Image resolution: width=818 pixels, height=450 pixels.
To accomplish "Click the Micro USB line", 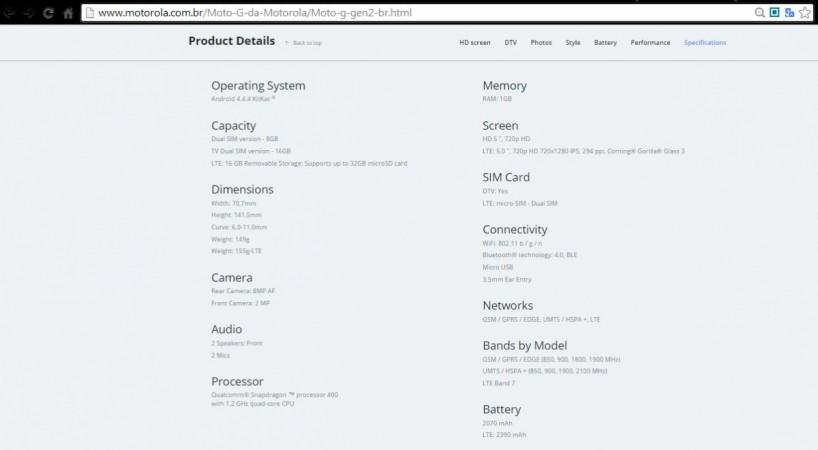I will pos(498,267).
